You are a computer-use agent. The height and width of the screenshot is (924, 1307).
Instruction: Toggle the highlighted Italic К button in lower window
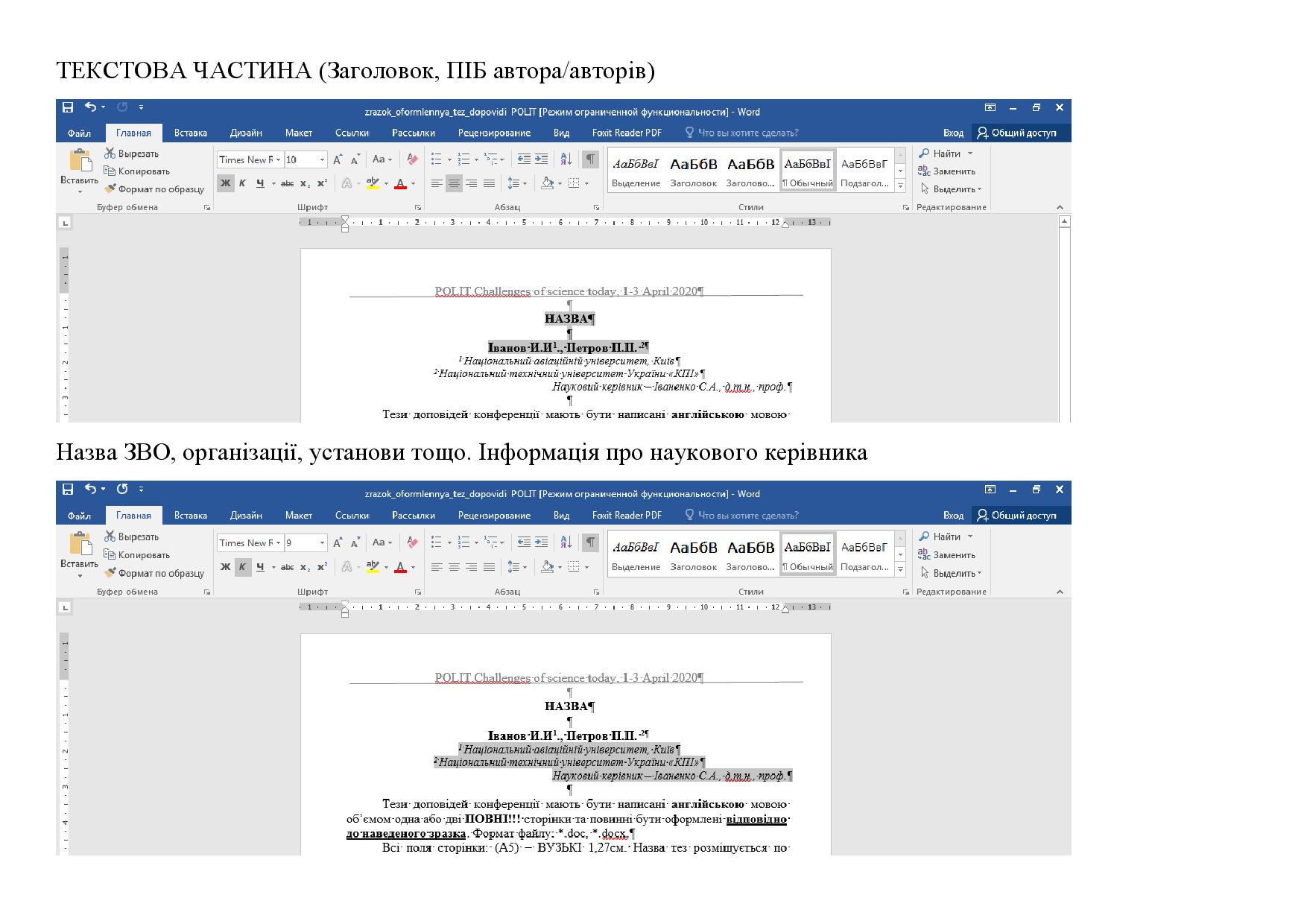click(x=242, y=567)
